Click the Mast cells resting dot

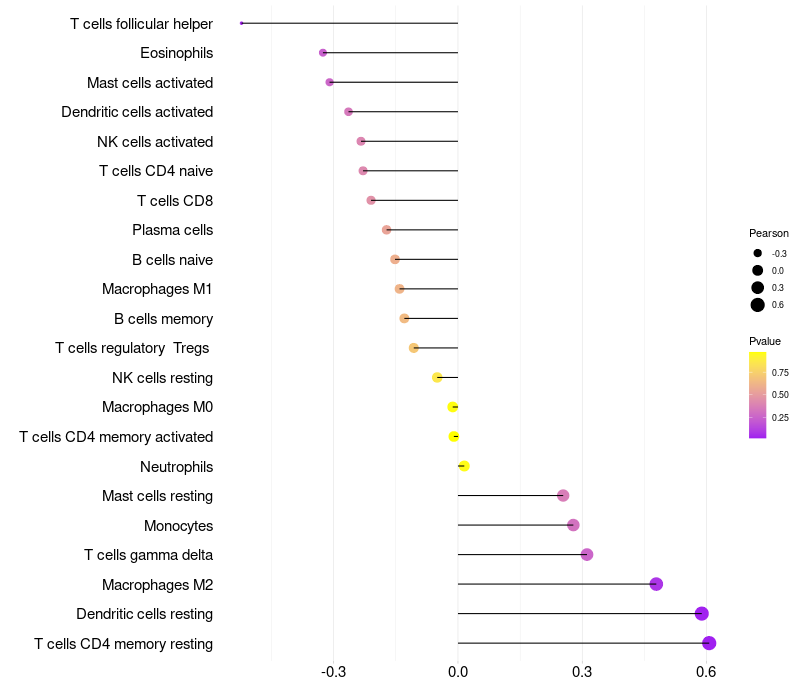(x=563, y=495)
